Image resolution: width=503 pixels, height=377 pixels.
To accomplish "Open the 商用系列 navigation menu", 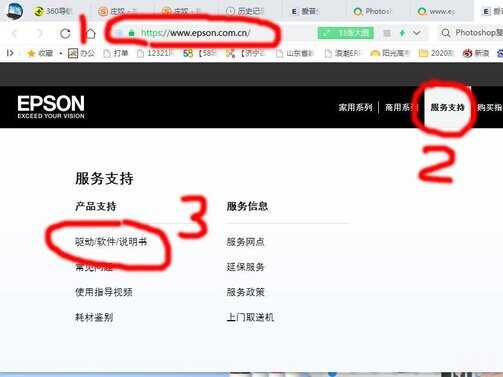I will coord(402,107).
